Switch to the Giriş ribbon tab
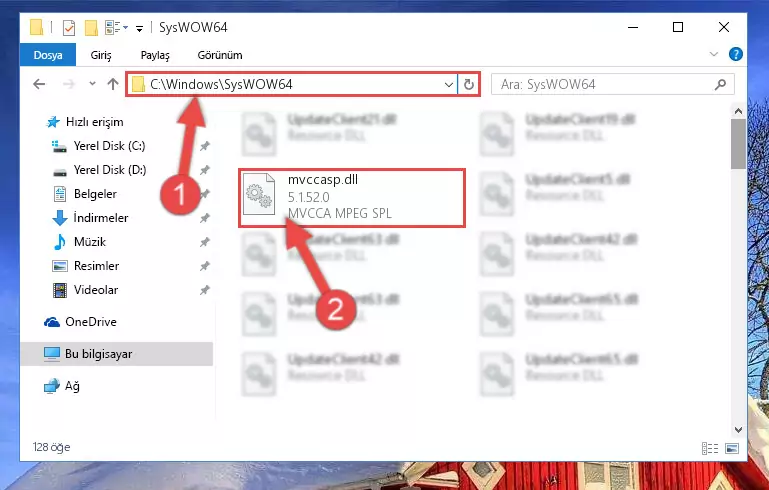 tap(101, 55)
